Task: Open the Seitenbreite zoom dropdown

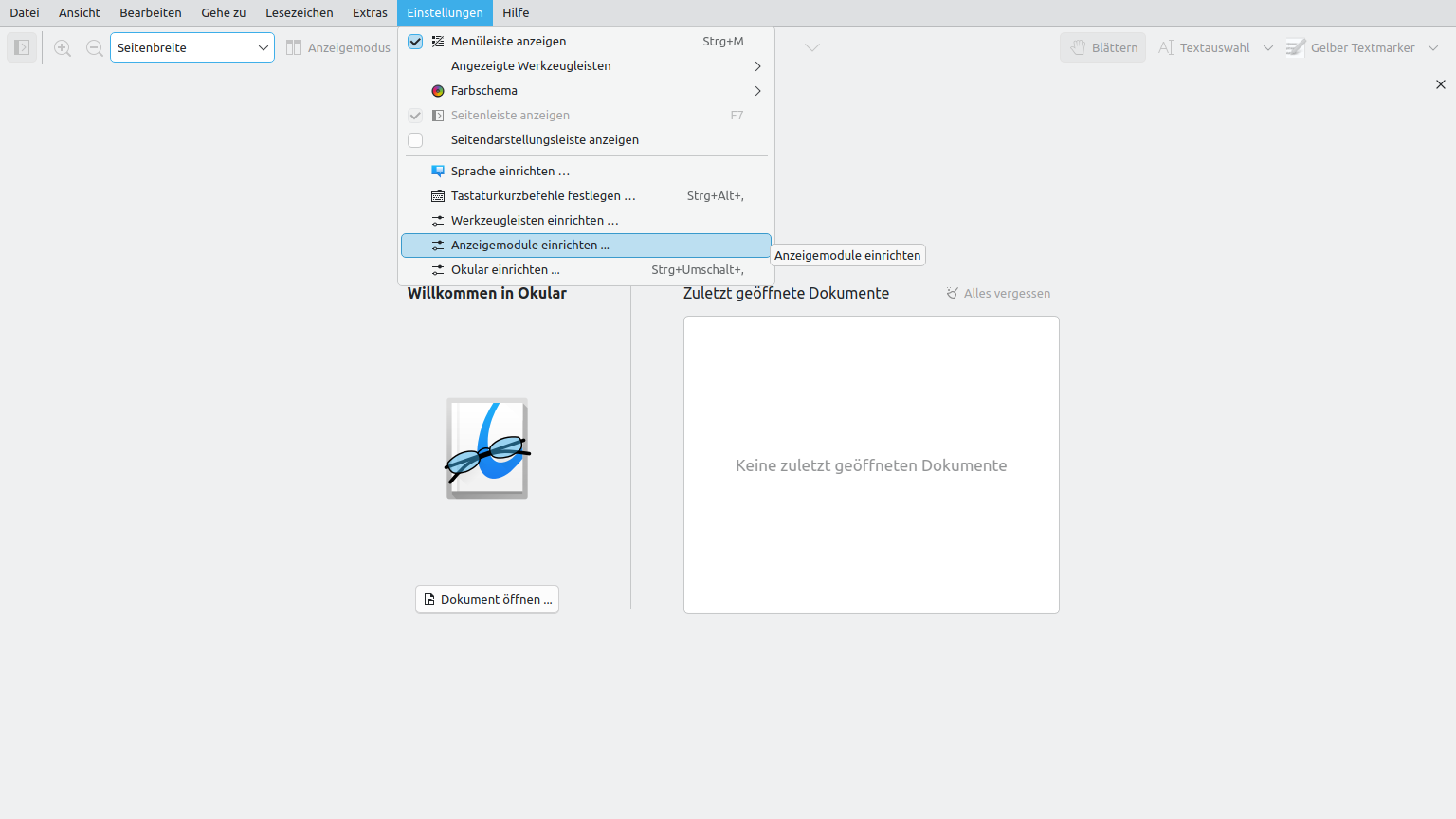Action: point(192,47)
